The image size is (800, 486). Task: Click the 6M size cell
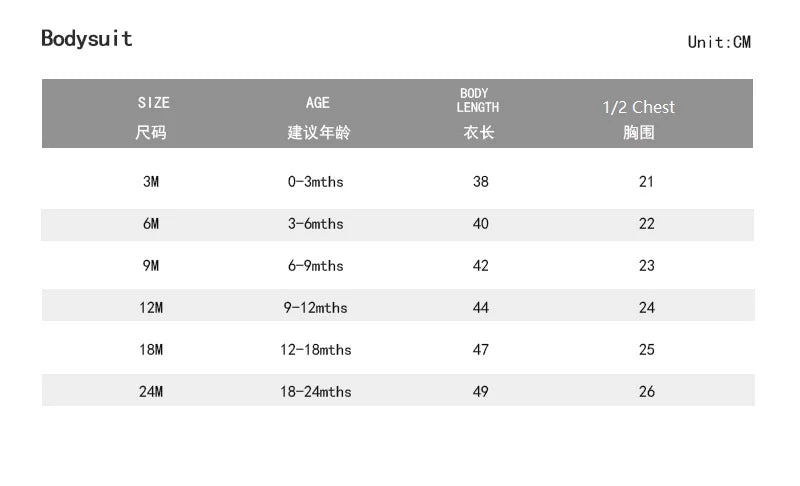pyautogui.click(x=151, y=224)
